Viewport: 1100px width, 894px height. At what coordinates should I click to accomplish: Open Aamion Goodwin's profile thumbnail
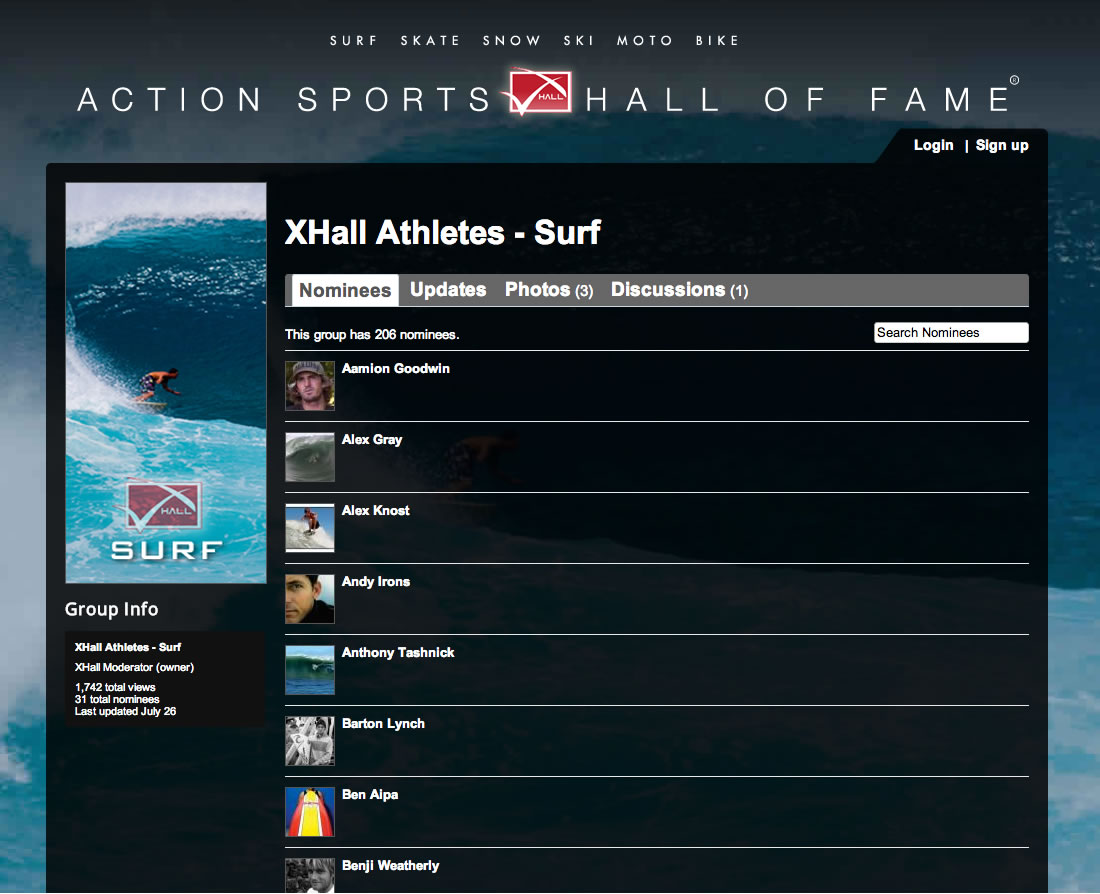[x=309, y=386]
